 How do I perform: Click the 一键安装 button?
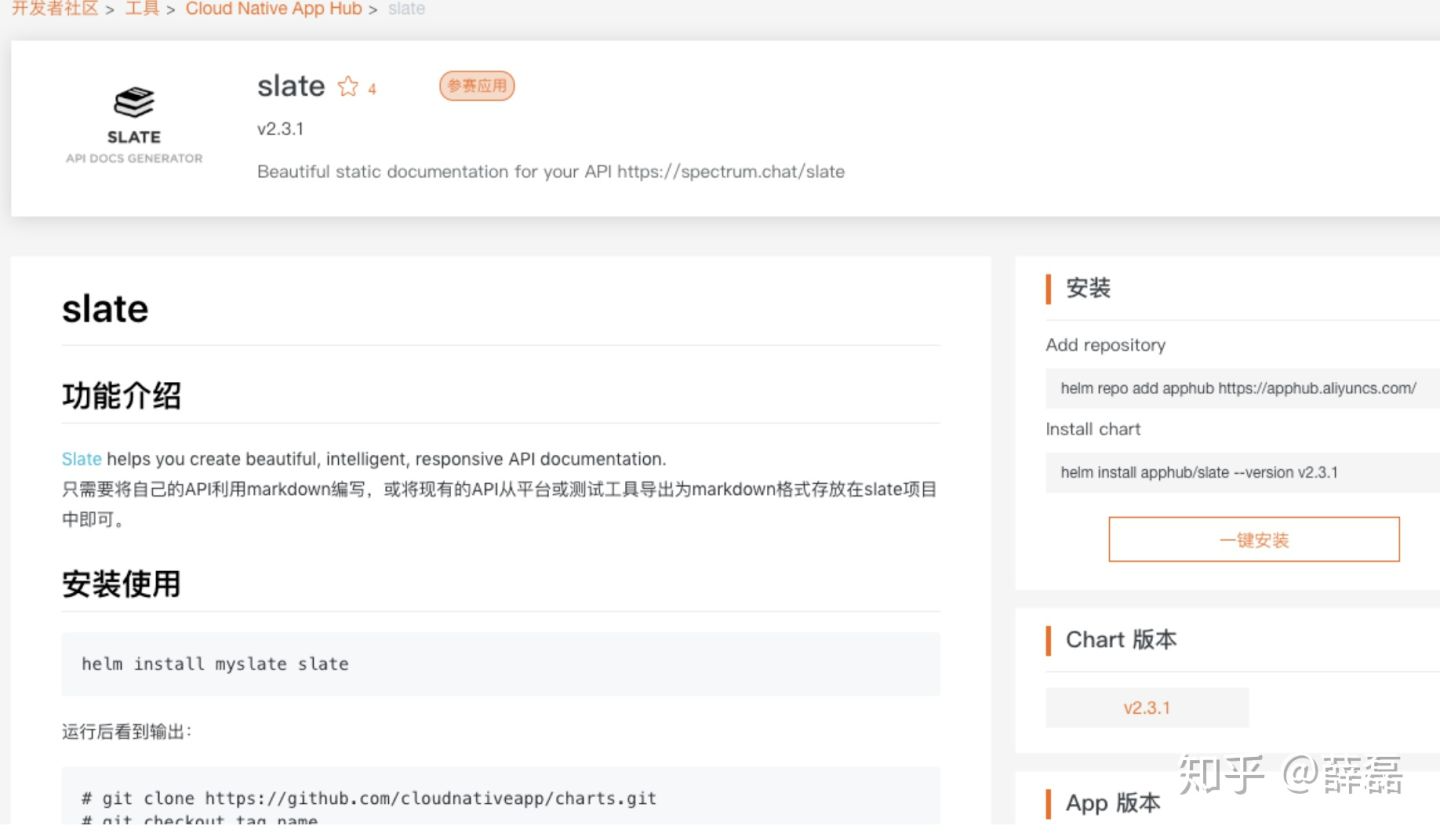1254,540
